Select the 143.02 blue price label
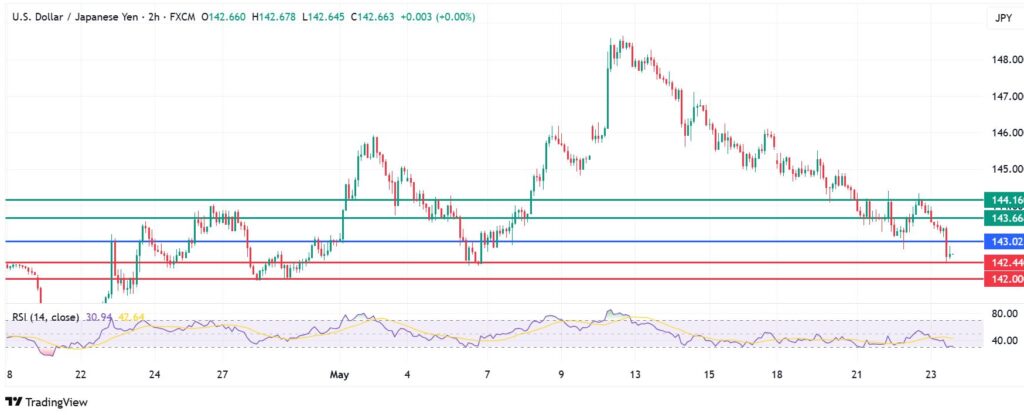The image size is (1024, 415). point(1002,242)
